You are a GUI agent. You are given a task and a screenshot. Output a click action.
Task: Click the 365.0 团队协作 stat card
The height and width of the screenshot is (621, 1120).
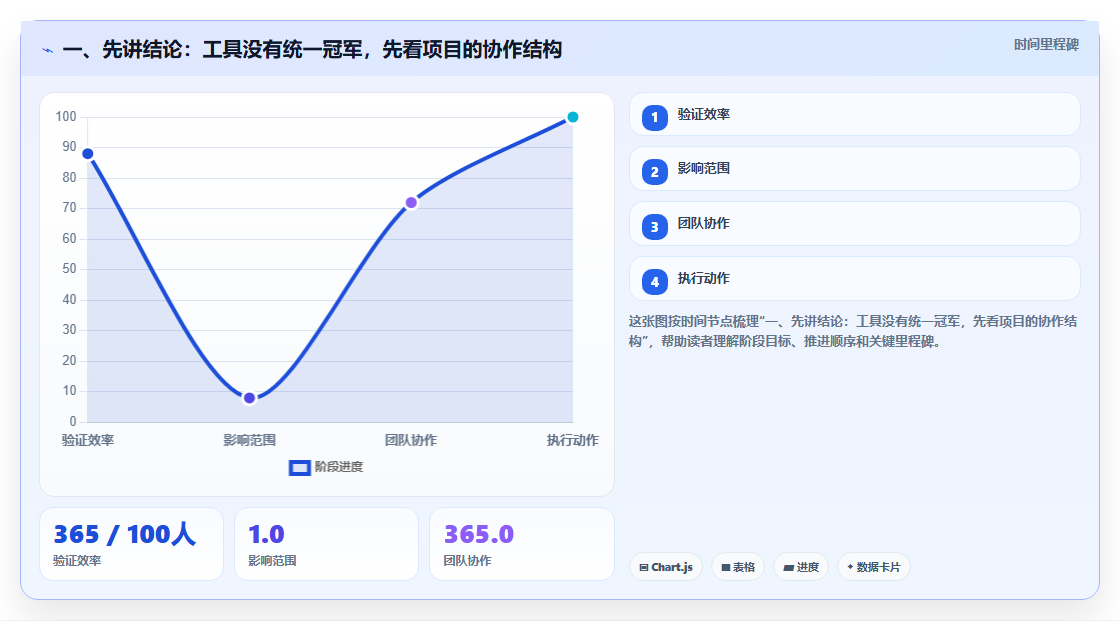point(521,545)
